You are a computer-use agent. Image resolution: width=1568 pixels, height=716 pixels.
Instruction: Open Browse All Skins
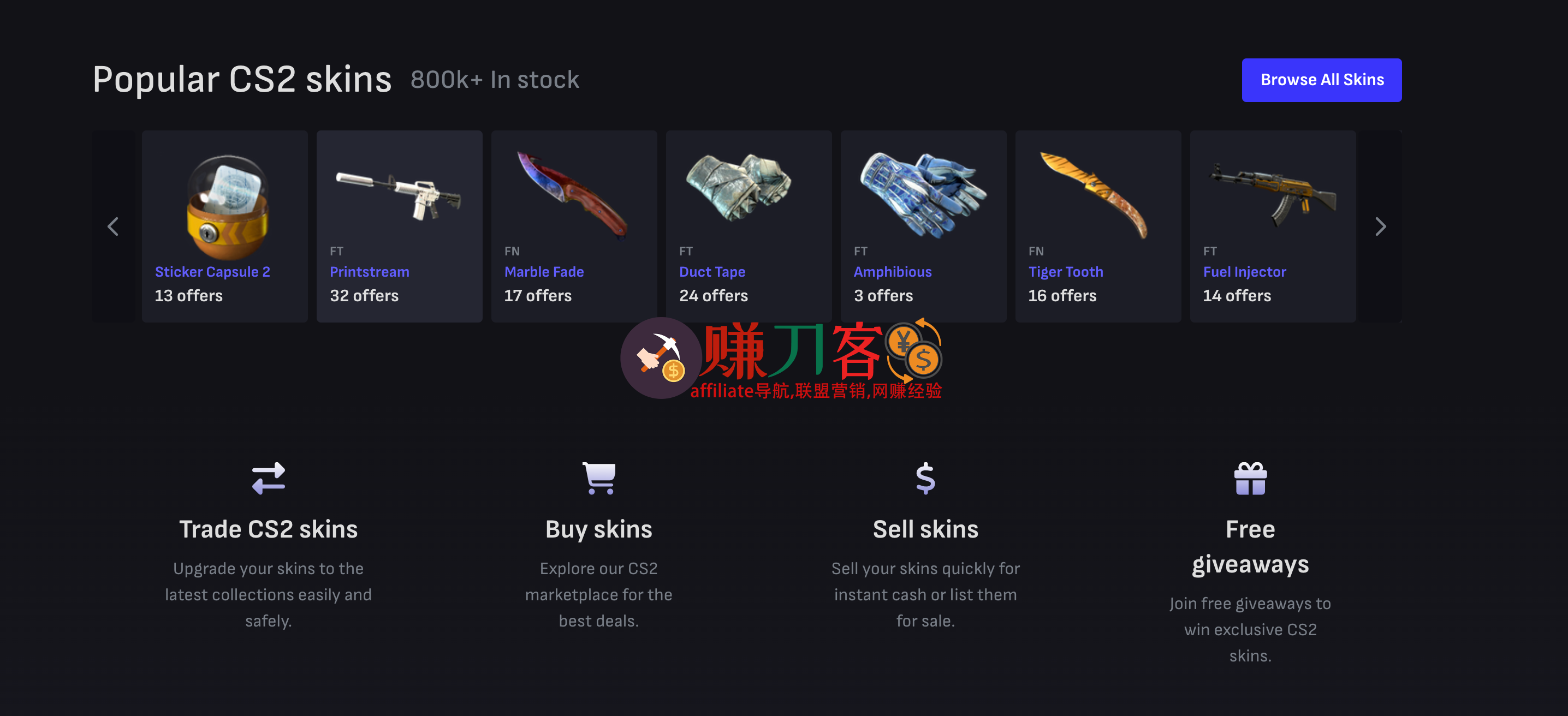(x=1321, y=80)
